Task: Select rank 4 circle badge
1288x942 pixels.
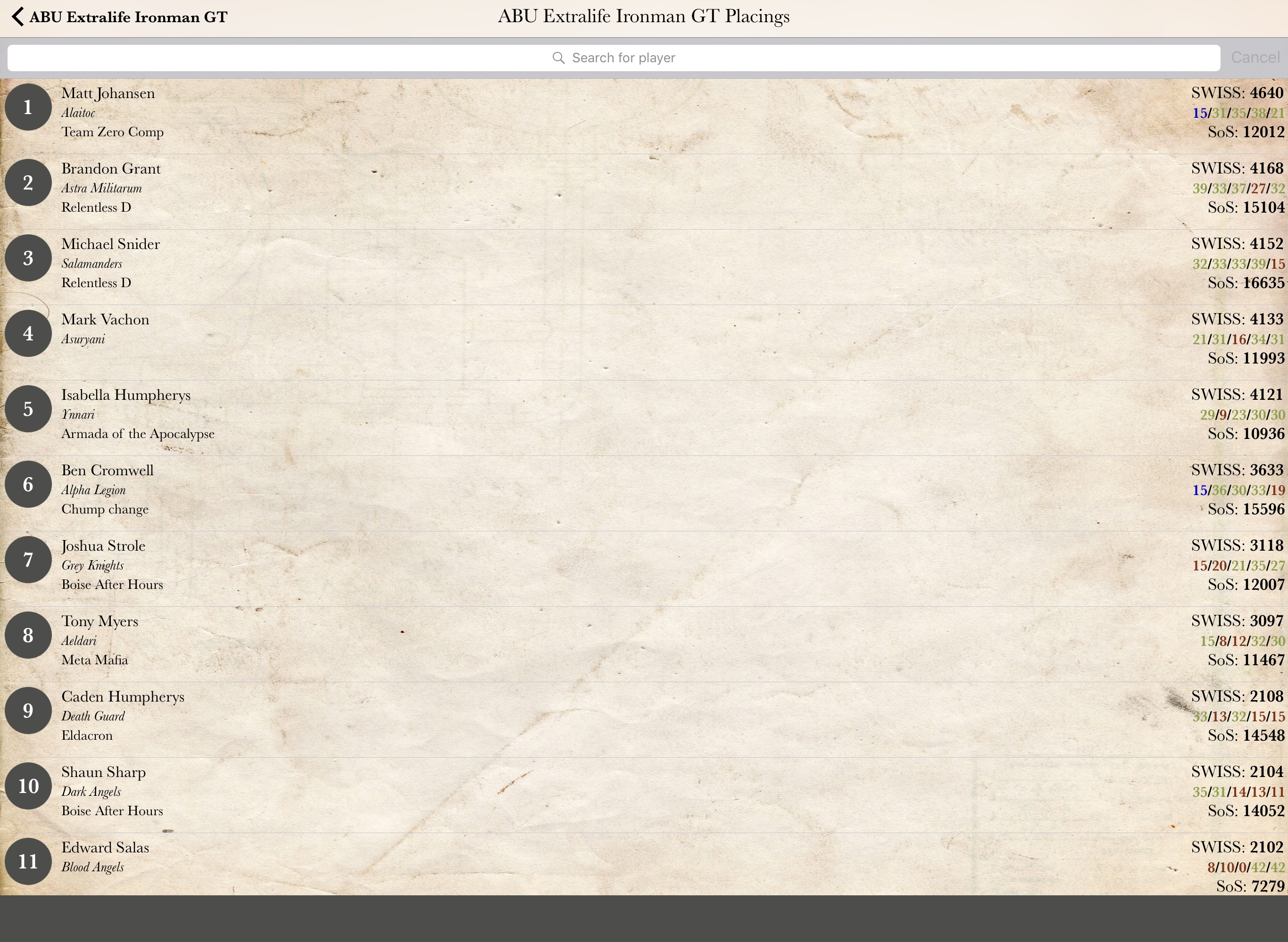Action: pos(28,334)
